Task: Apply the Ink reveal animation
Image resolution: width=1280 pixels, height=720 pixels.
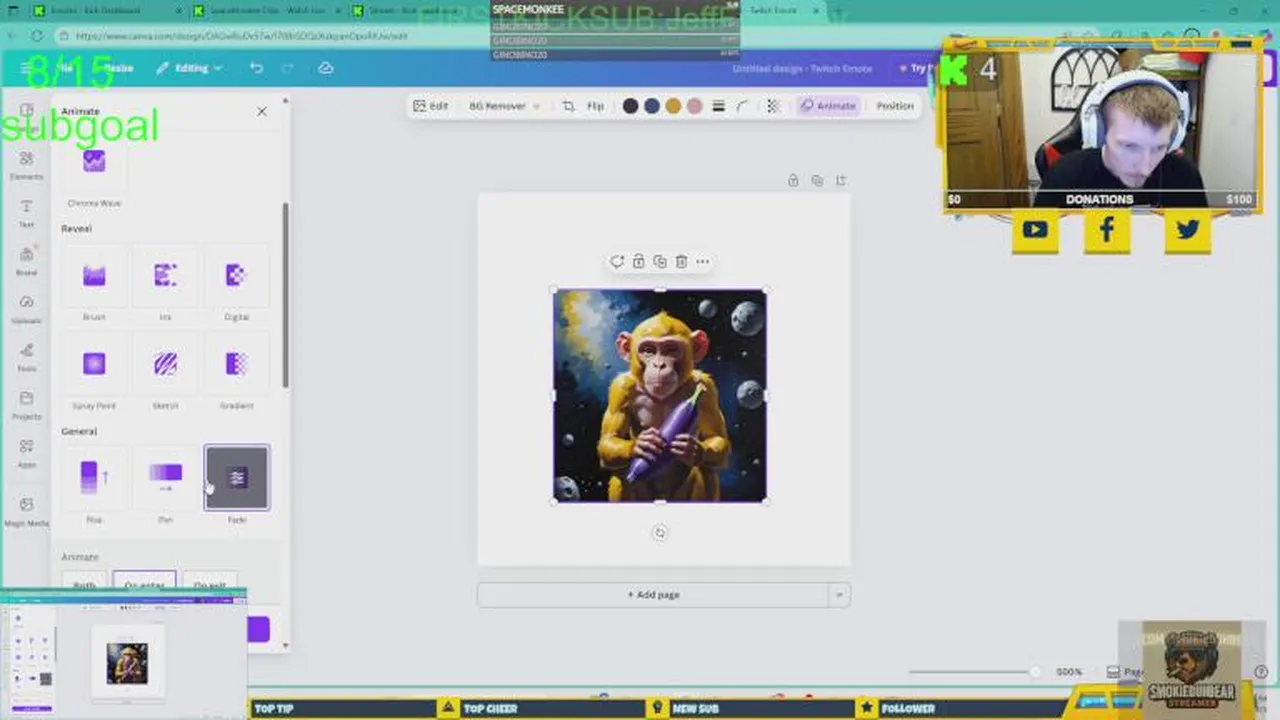Action: pyautogui.click(x=165, y=276)
